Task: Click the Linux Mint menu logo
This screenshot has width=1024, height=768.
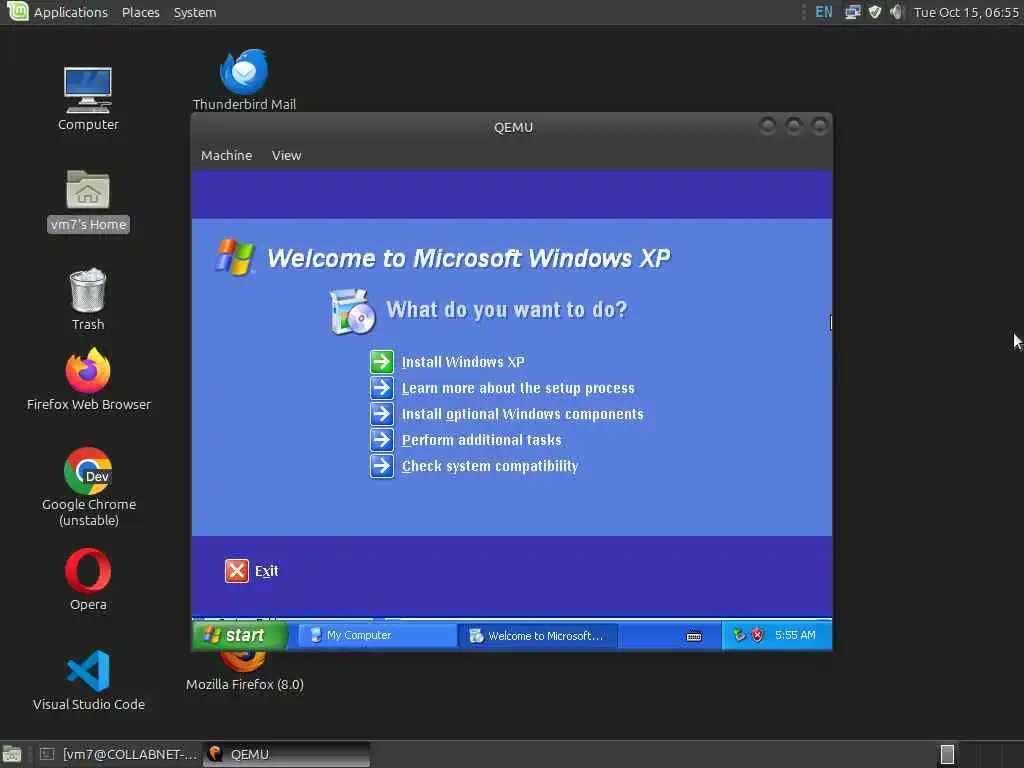Action: coord(17,11)
